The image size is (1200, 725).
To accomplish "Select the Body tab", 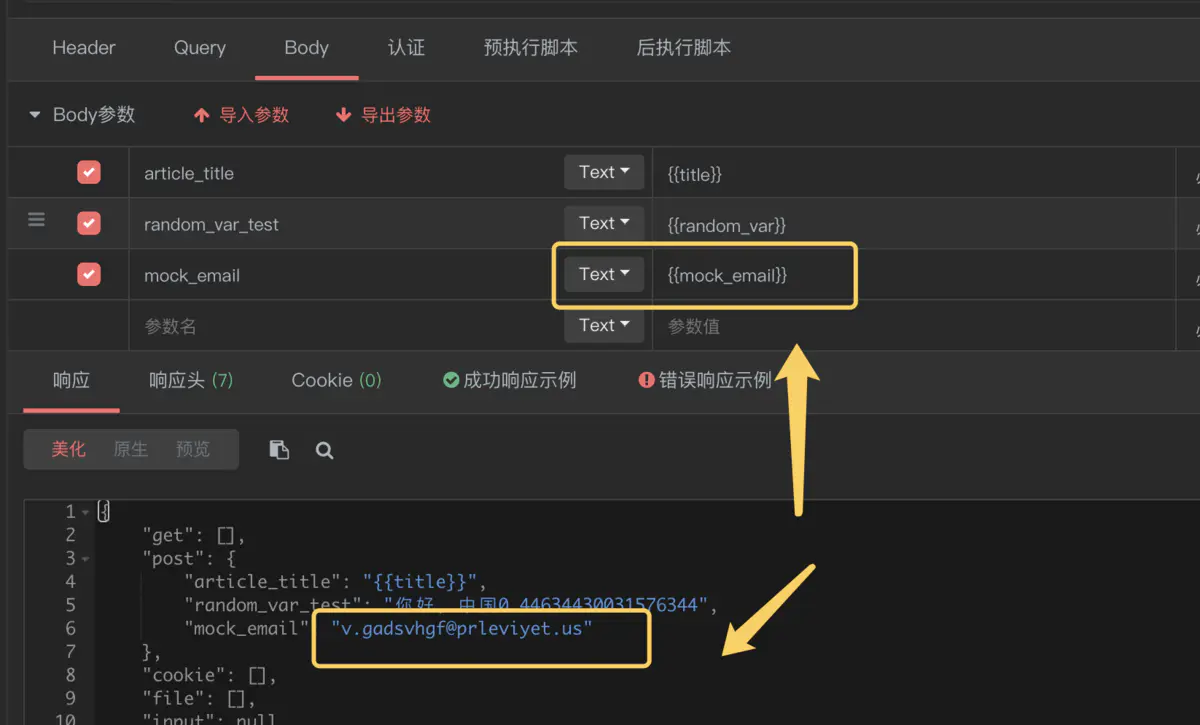I will [x=306, y=47].
